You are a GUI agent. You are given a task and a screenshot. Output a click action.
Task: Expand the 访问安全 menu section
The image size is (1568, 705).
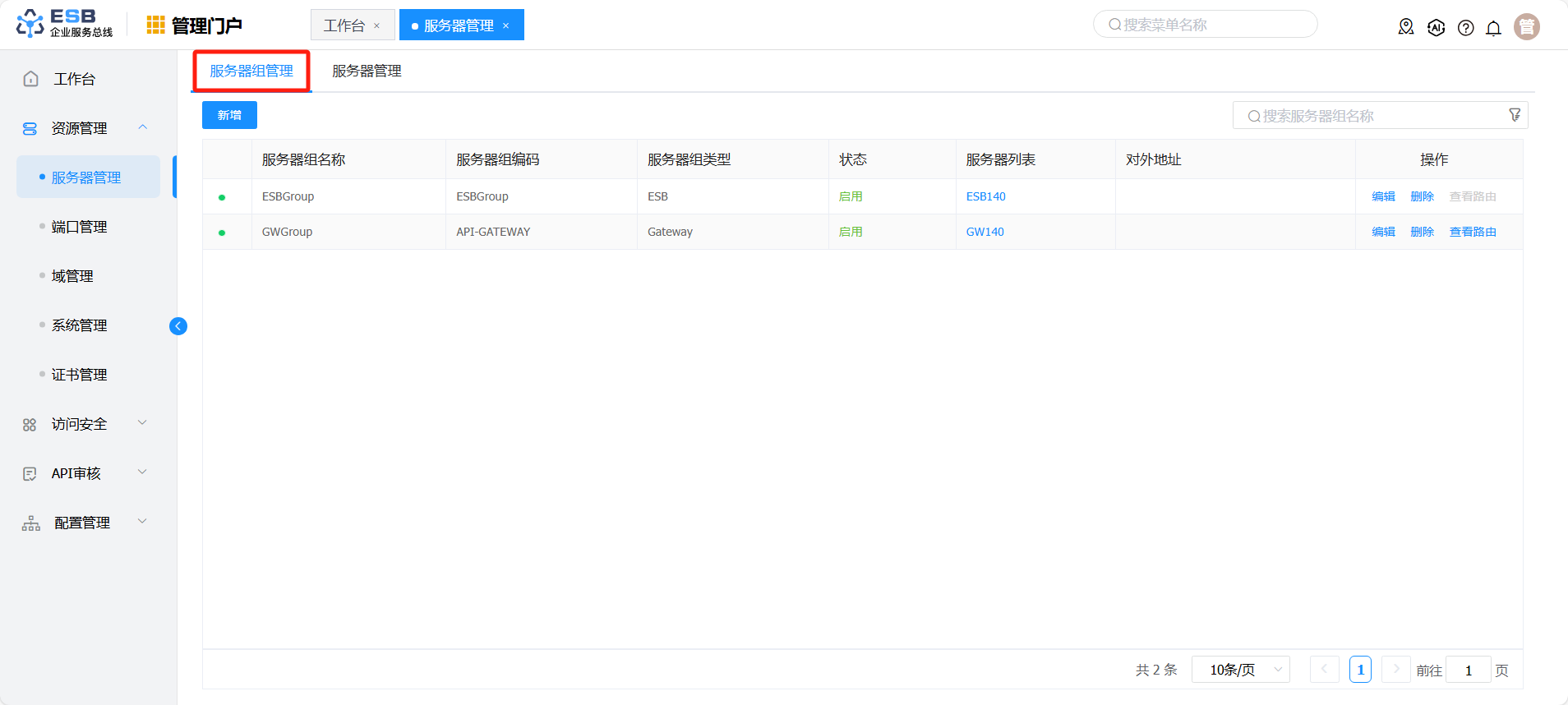point(142,423)
